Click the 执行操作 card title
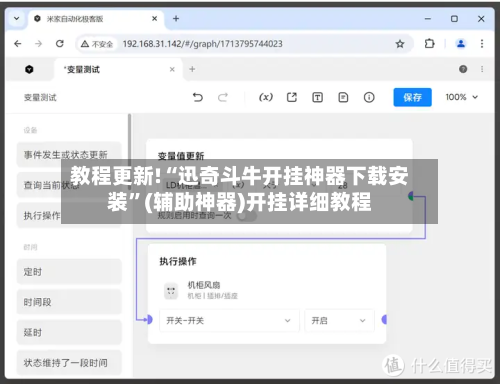Screen dimensions: 500x384 (178, 261)
